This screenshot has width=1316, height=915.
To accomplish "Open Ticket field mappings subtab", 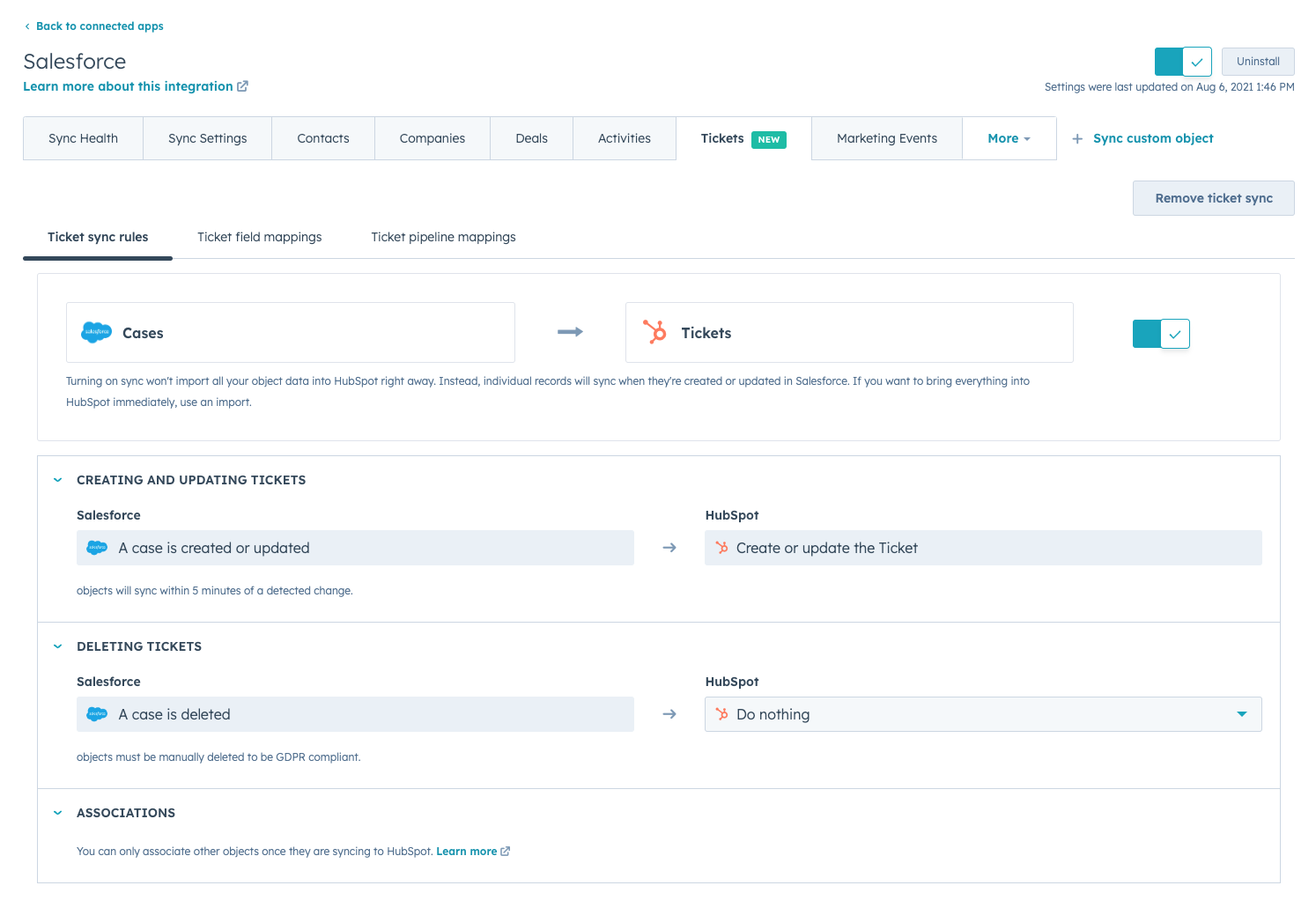I will tap(260, 237).
